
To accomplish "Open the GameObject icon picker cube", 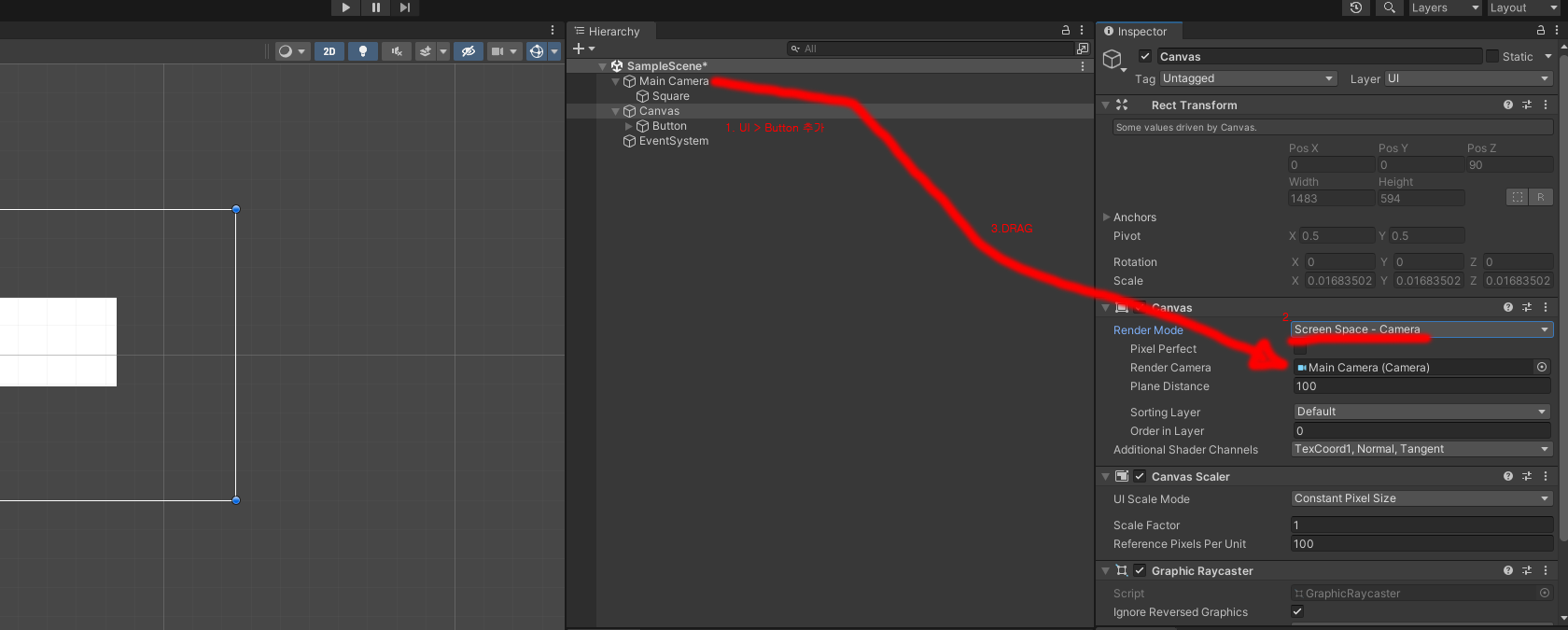I will click(1113, 60).
